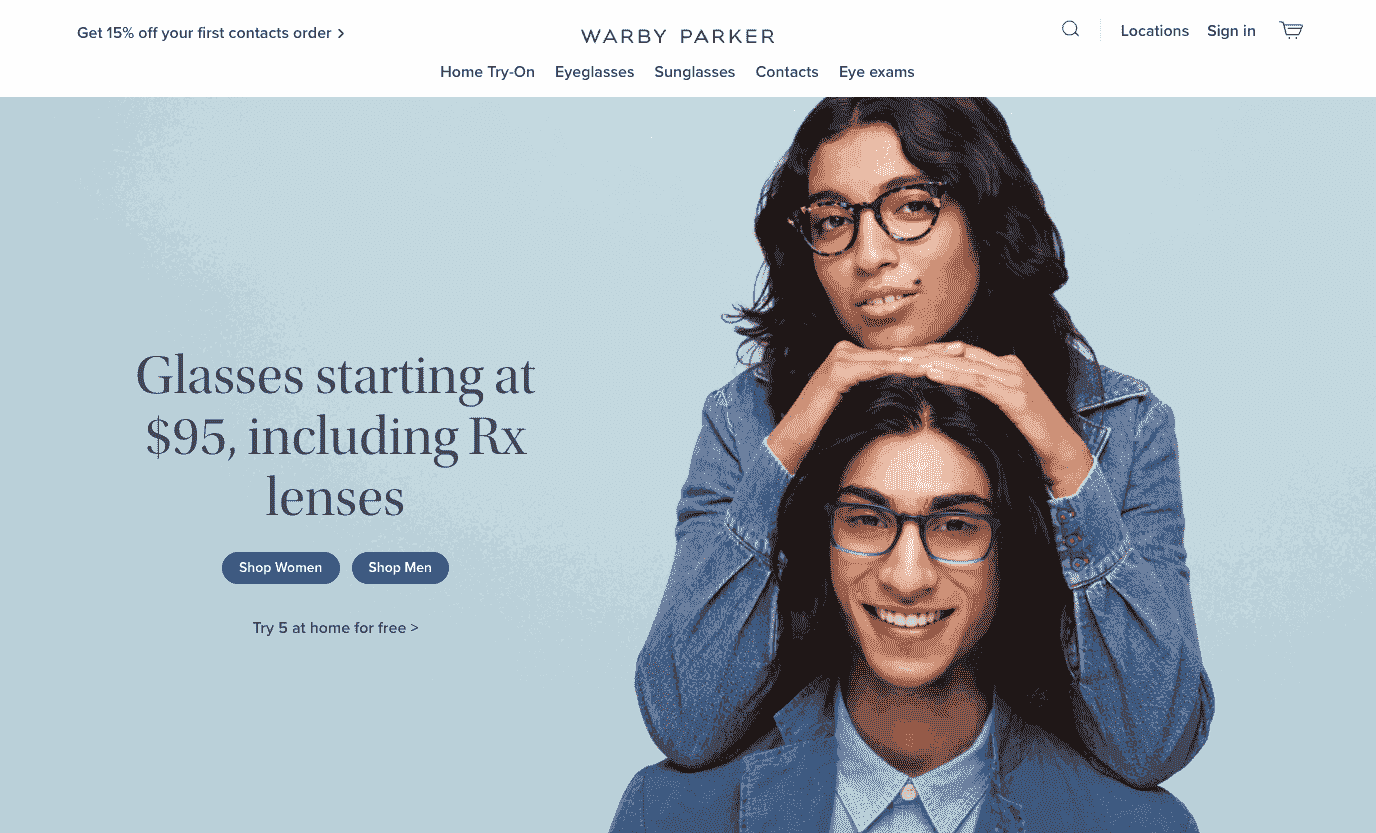Click the man's blue rectangular glasses
The width and height of the screenshot is (1376, 833).
coord(912,532)
